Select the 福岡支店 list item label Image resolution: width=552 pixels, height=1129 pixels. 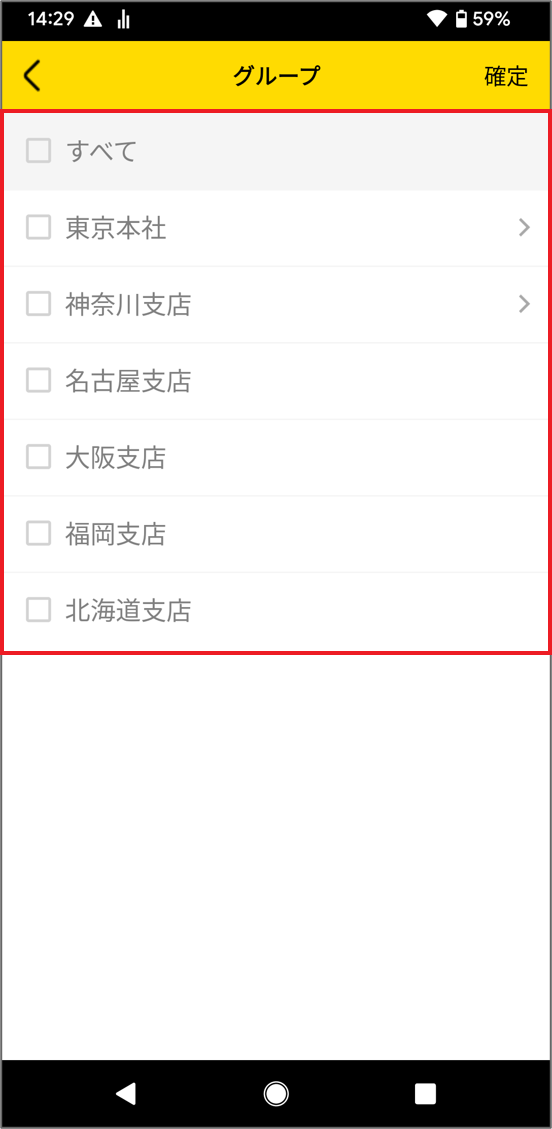point(116,534)
